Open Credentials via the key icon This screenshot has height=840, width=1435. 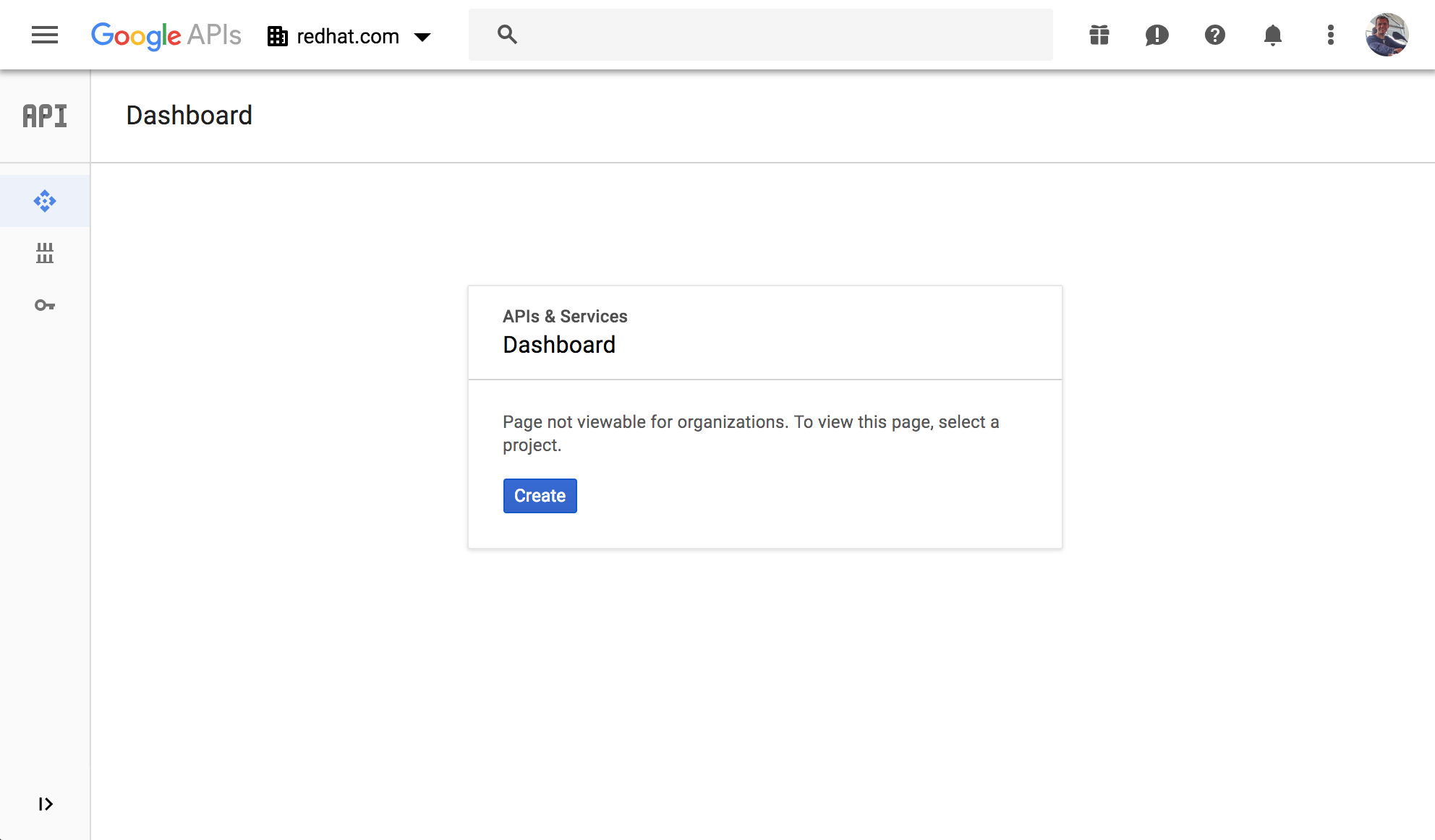pyautogui.click(x=45, y=305)
